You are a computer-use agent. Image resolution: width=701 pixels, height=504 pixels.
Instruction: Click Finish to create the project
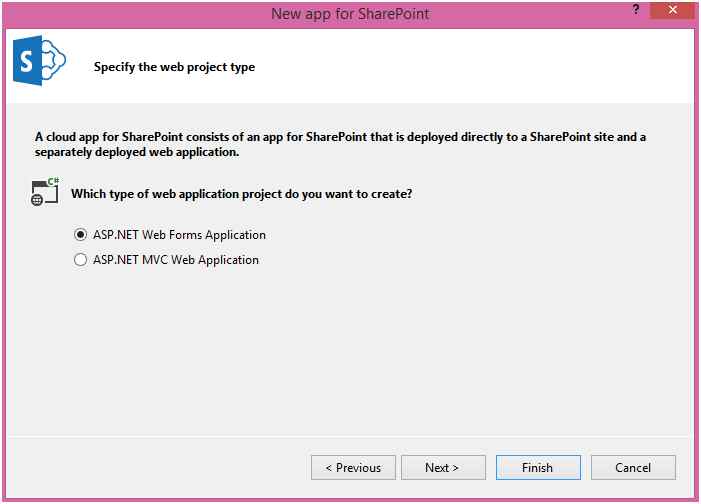[x=537, y=467]
